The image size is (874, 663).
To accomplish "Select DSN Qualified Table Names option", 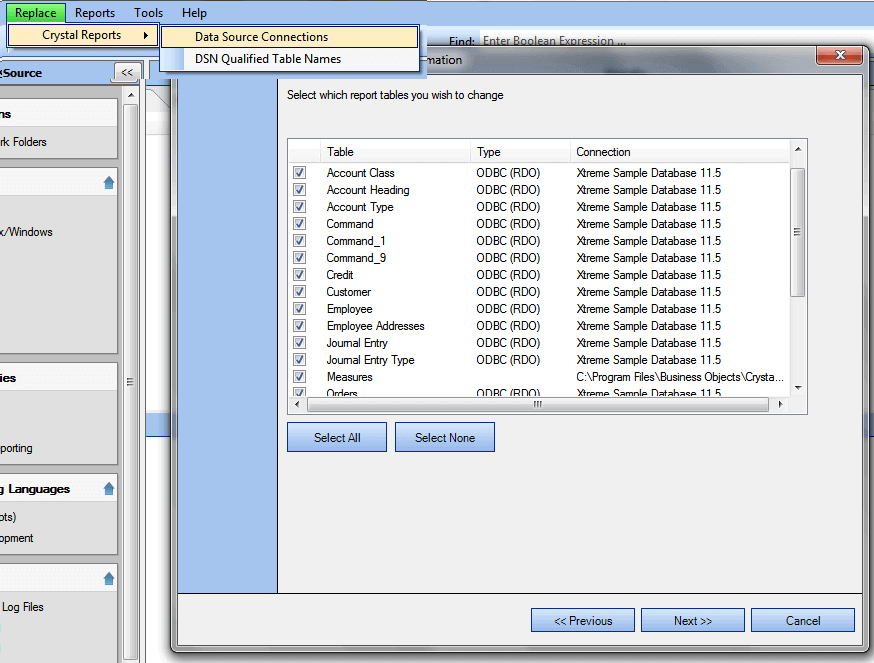I will pyautogui.click(x=267, y=59).
